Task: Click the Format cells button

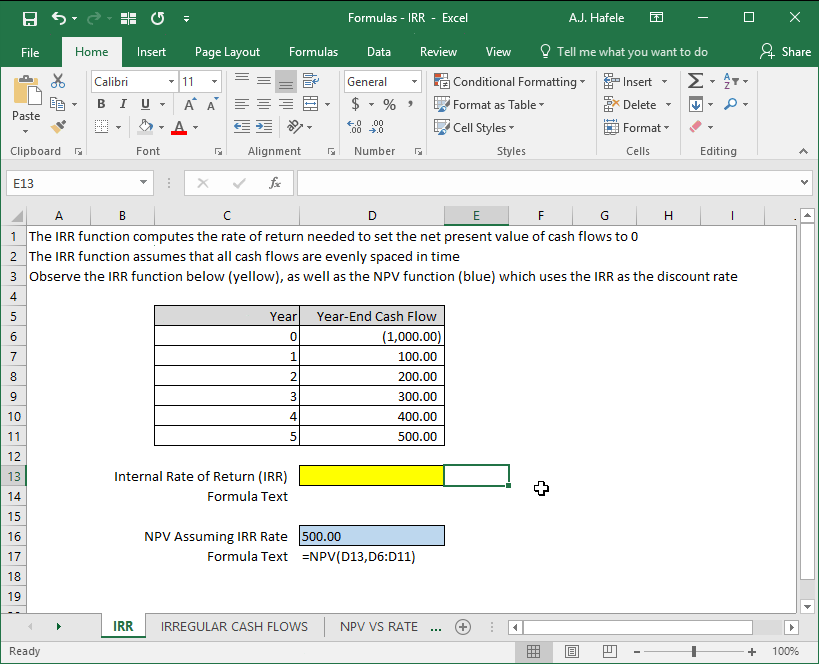Action: point(637,127)
